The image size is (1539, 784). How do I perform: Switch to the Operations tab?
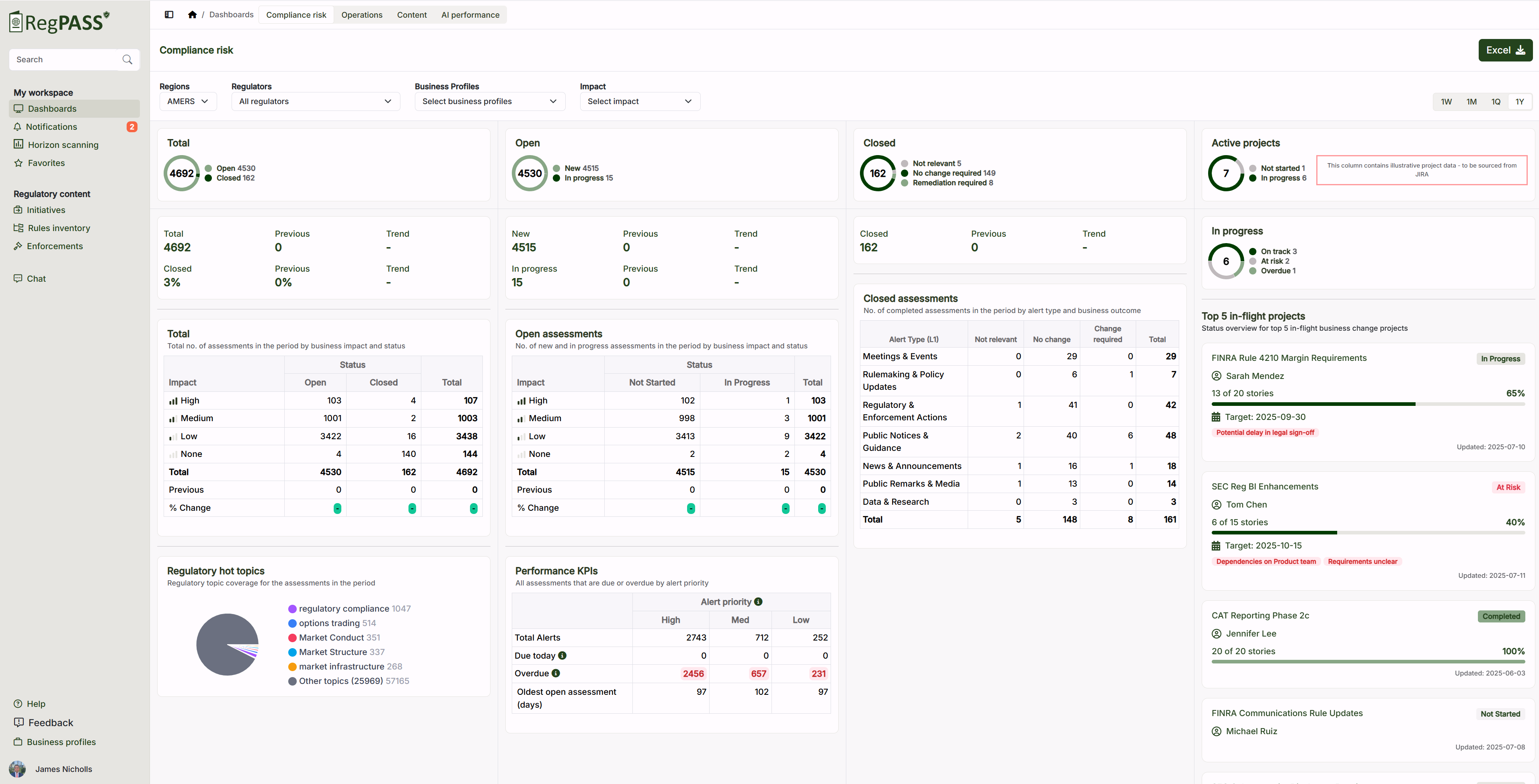[361, 15]
